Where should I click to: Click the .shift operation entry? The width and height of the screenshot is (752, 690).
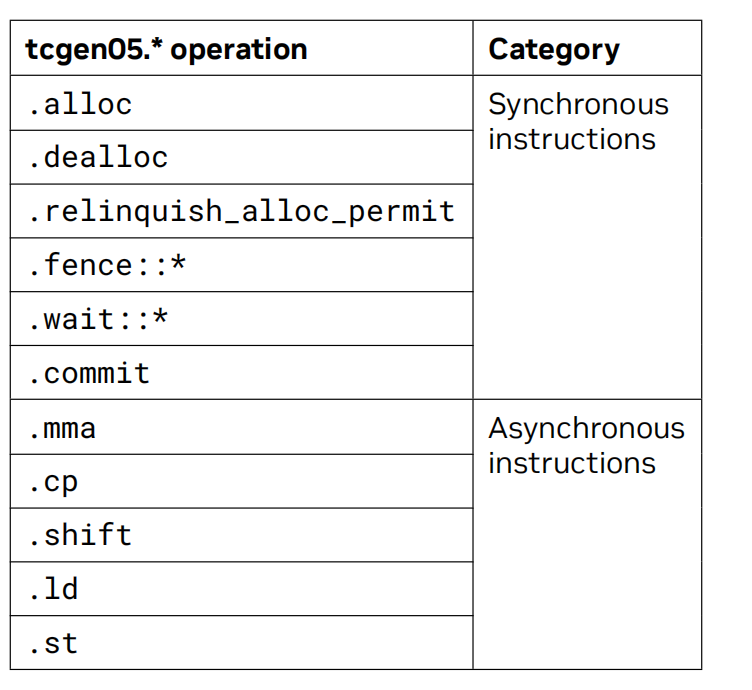click(80, 536)
